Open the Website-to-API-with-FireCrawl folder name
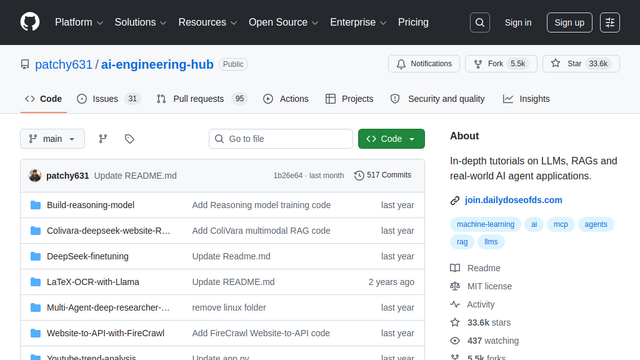 point(106,333)
